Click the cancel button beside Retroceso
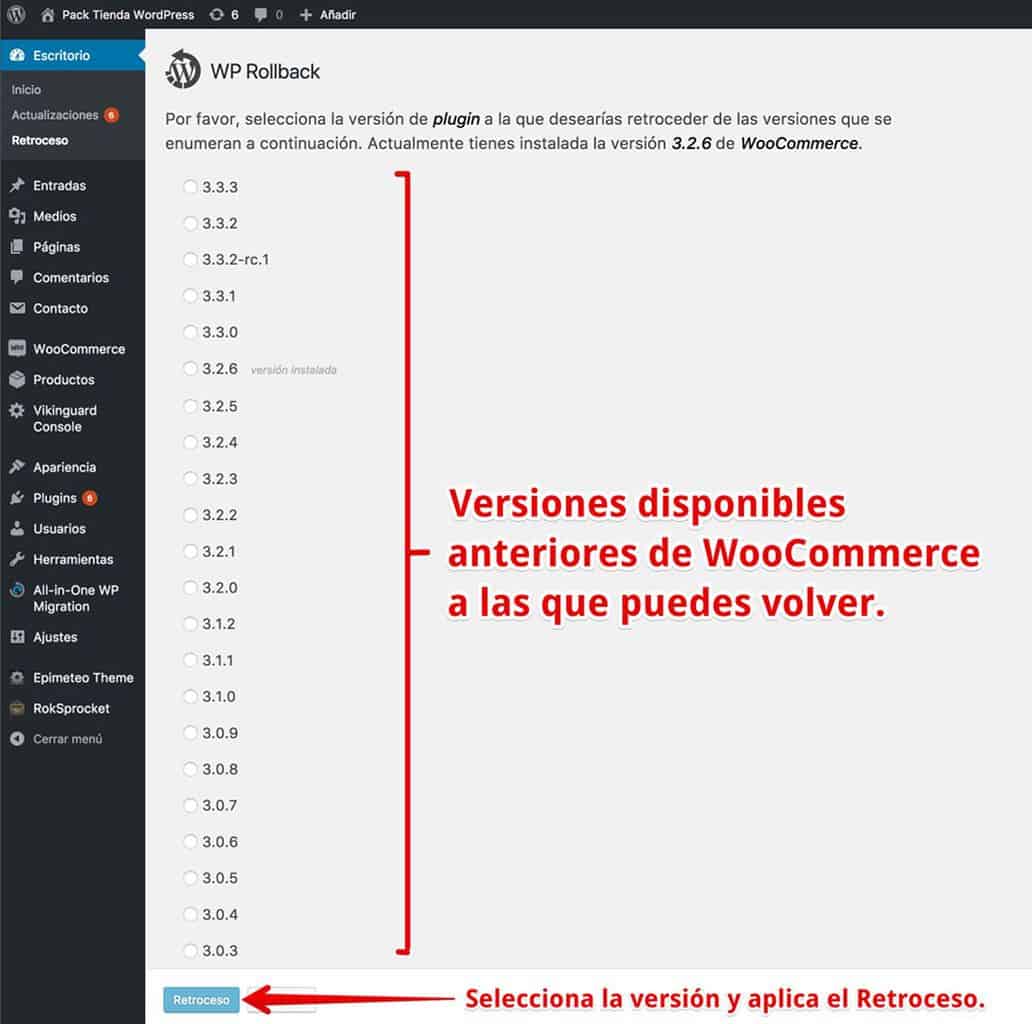Image resolution: width=1032 pixels, height=1024 pixels. 282,1000
